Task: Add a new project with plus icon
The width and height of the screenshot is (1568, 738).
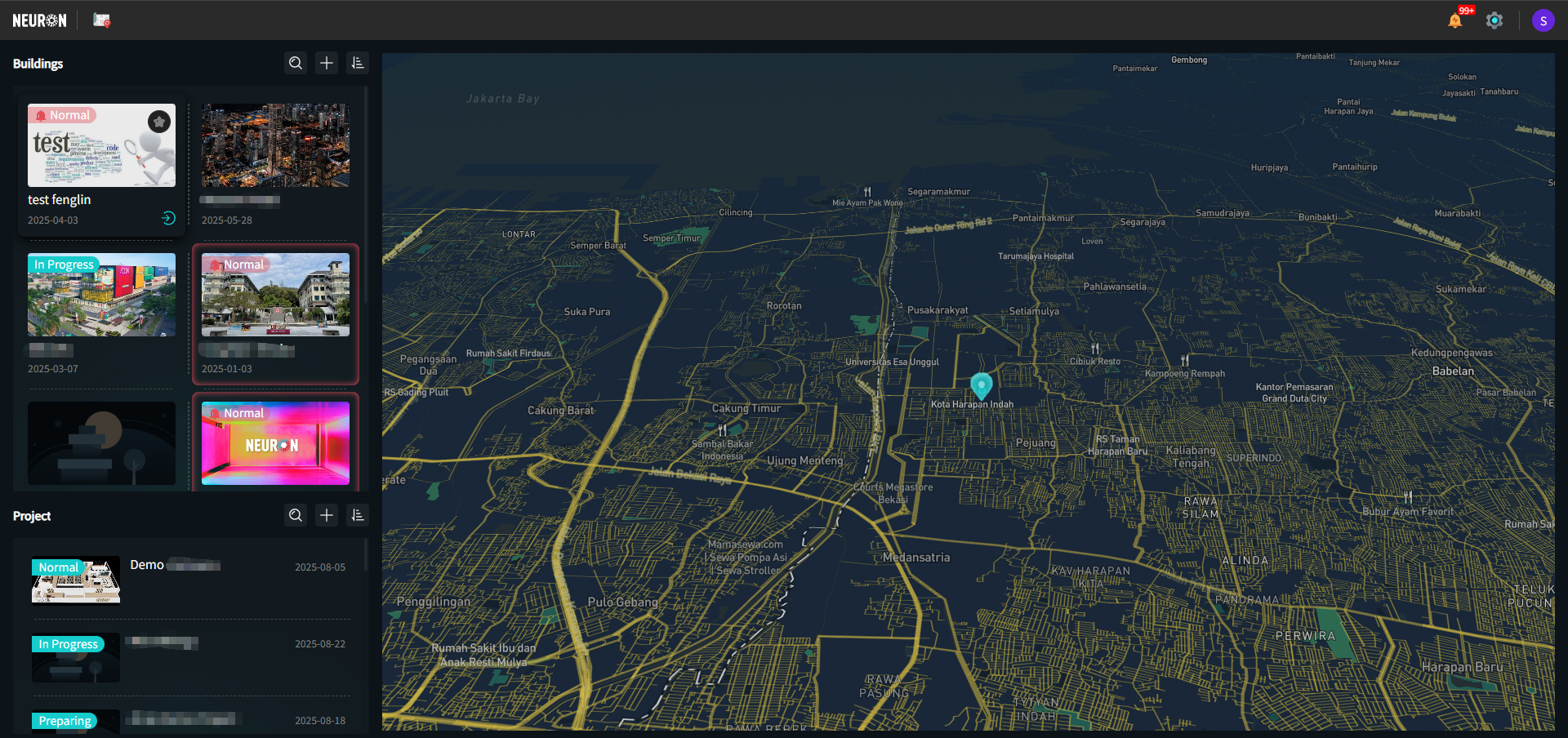Action: [x=327, y=515]
